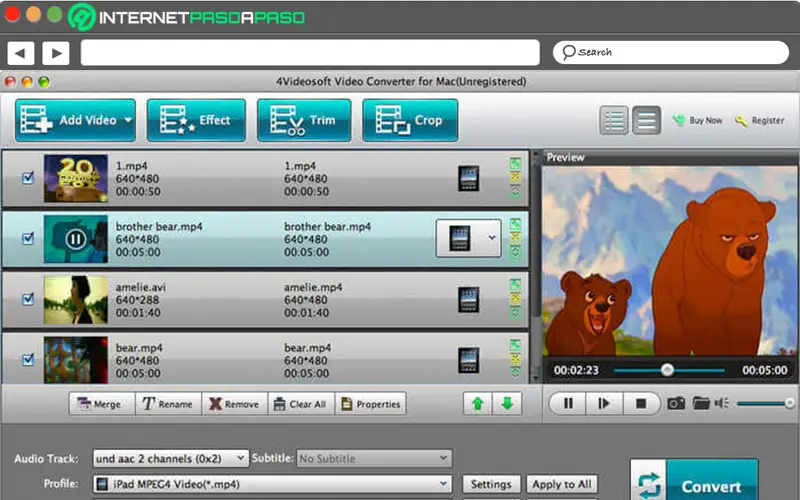Click the browser forward arrow button

point(56,53)
